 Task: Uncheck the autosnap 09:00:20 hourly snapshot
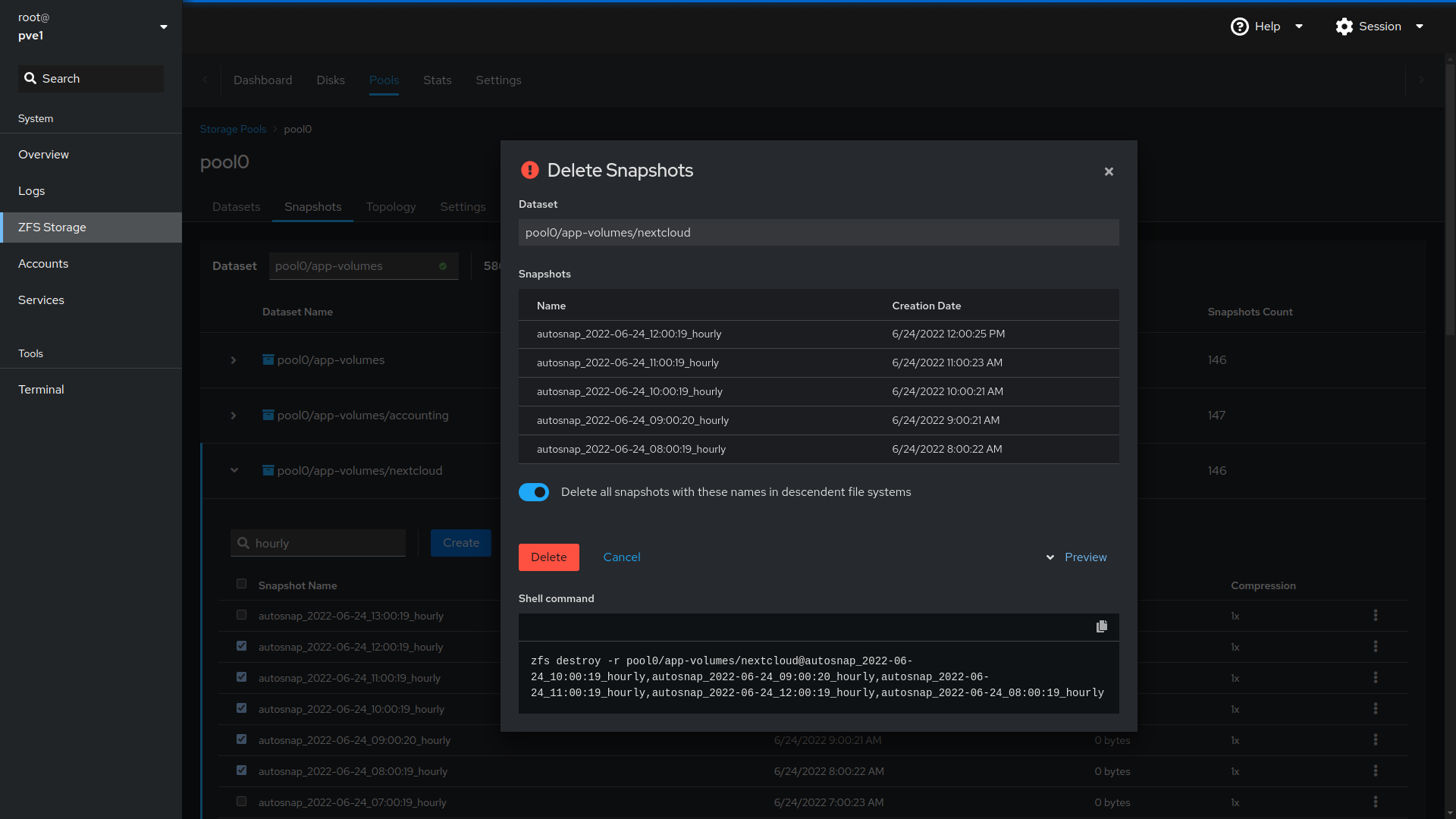coord(241,739)
